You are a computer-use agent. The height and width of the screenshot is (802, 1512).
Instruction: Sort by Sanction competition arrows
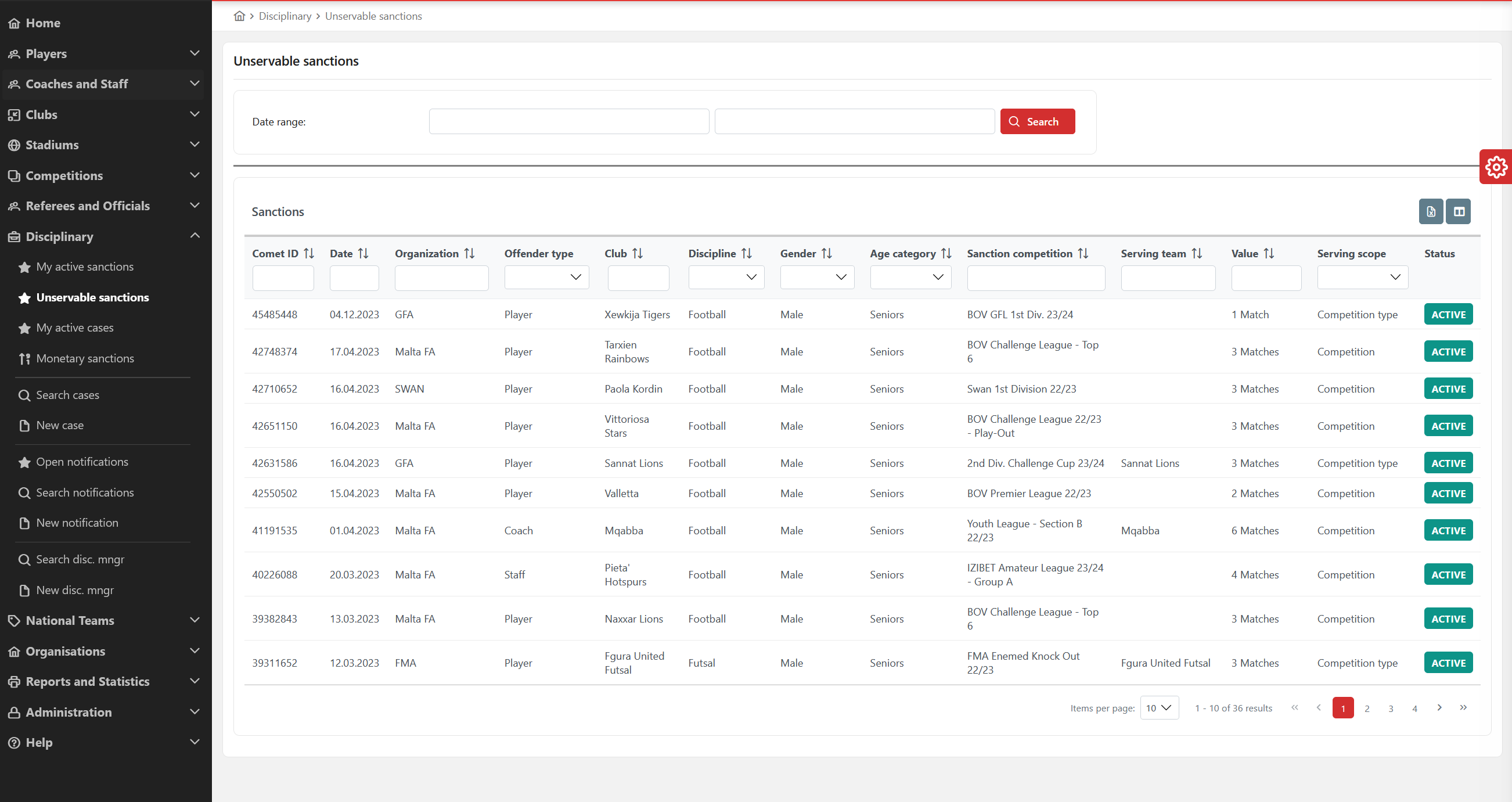click(1083, 253)
